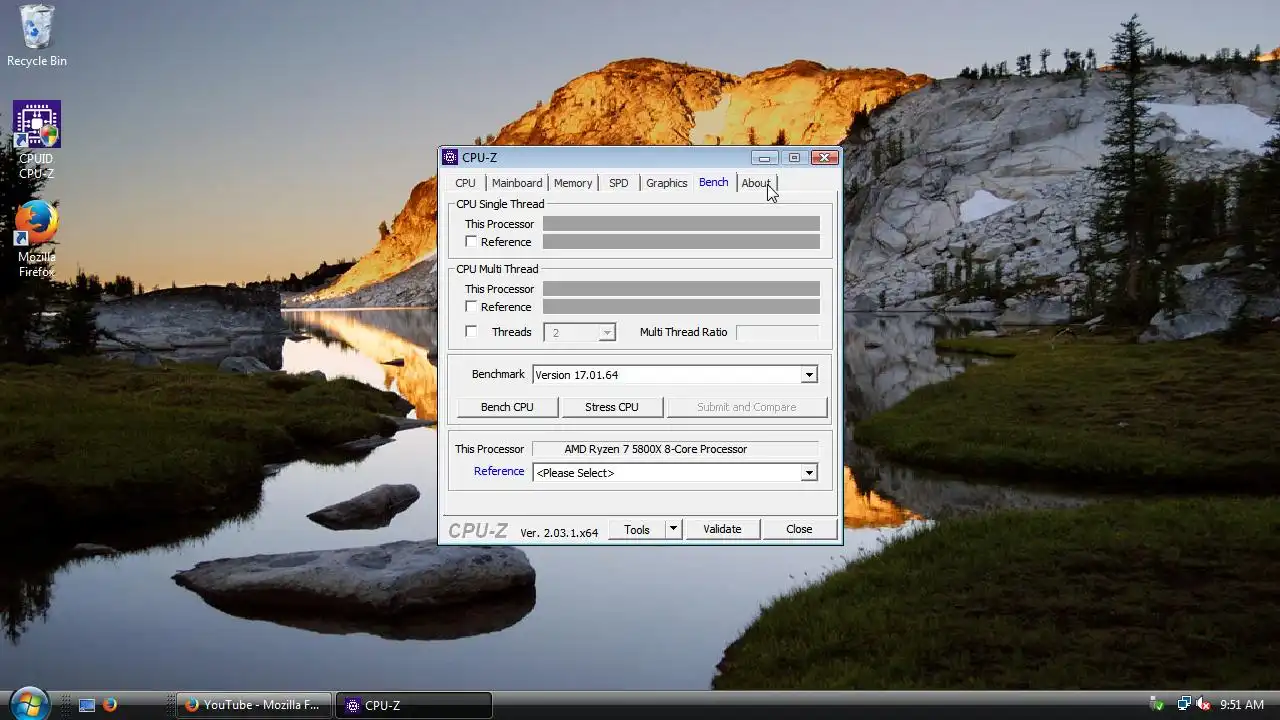The width and height of the screenshot is (1280, 720).
Task: Click the Single Thread Reference score bar
Action: click(x=681, y=242)
